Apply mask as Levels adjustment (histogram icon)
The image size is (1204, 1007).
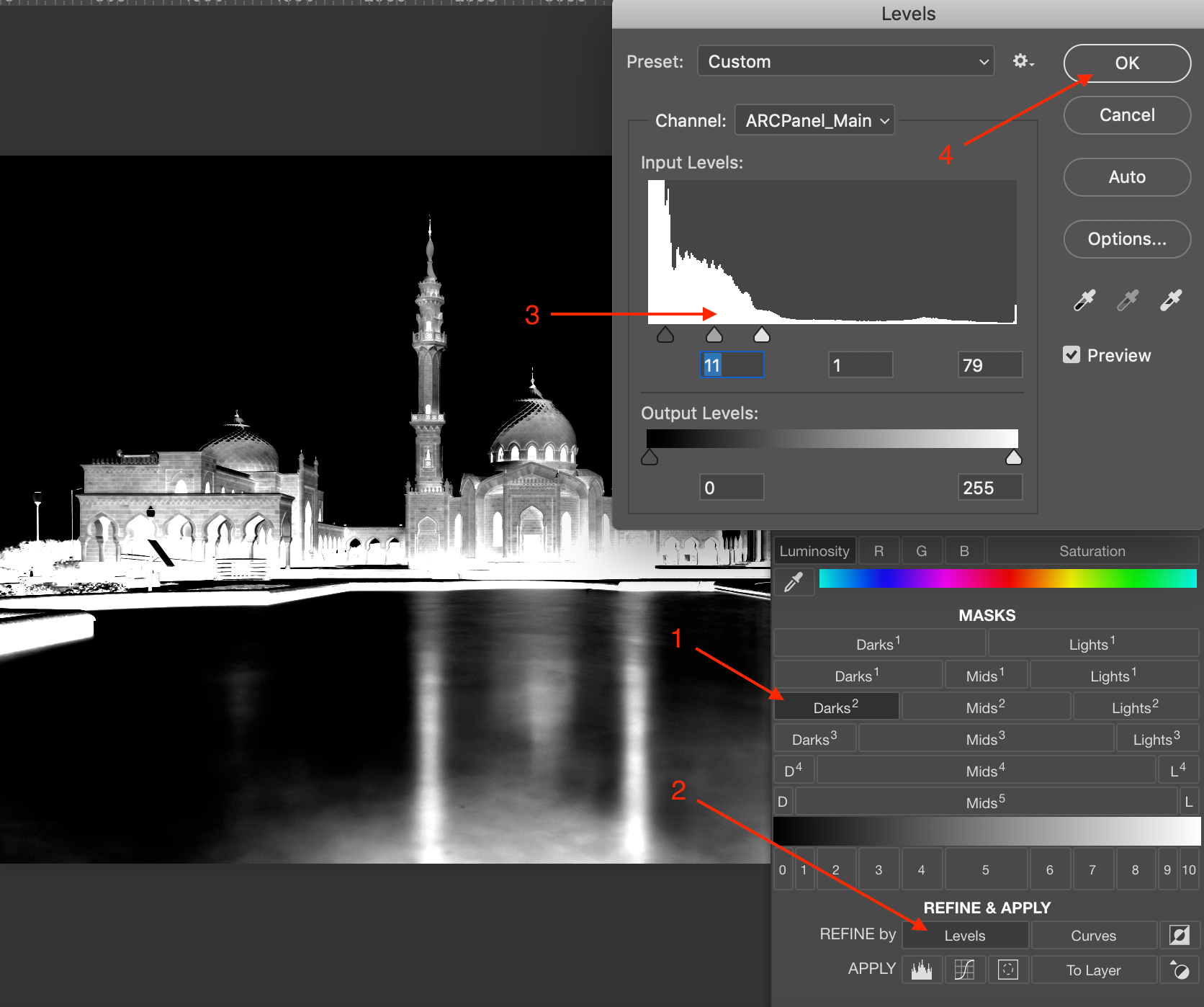(922, 970)
